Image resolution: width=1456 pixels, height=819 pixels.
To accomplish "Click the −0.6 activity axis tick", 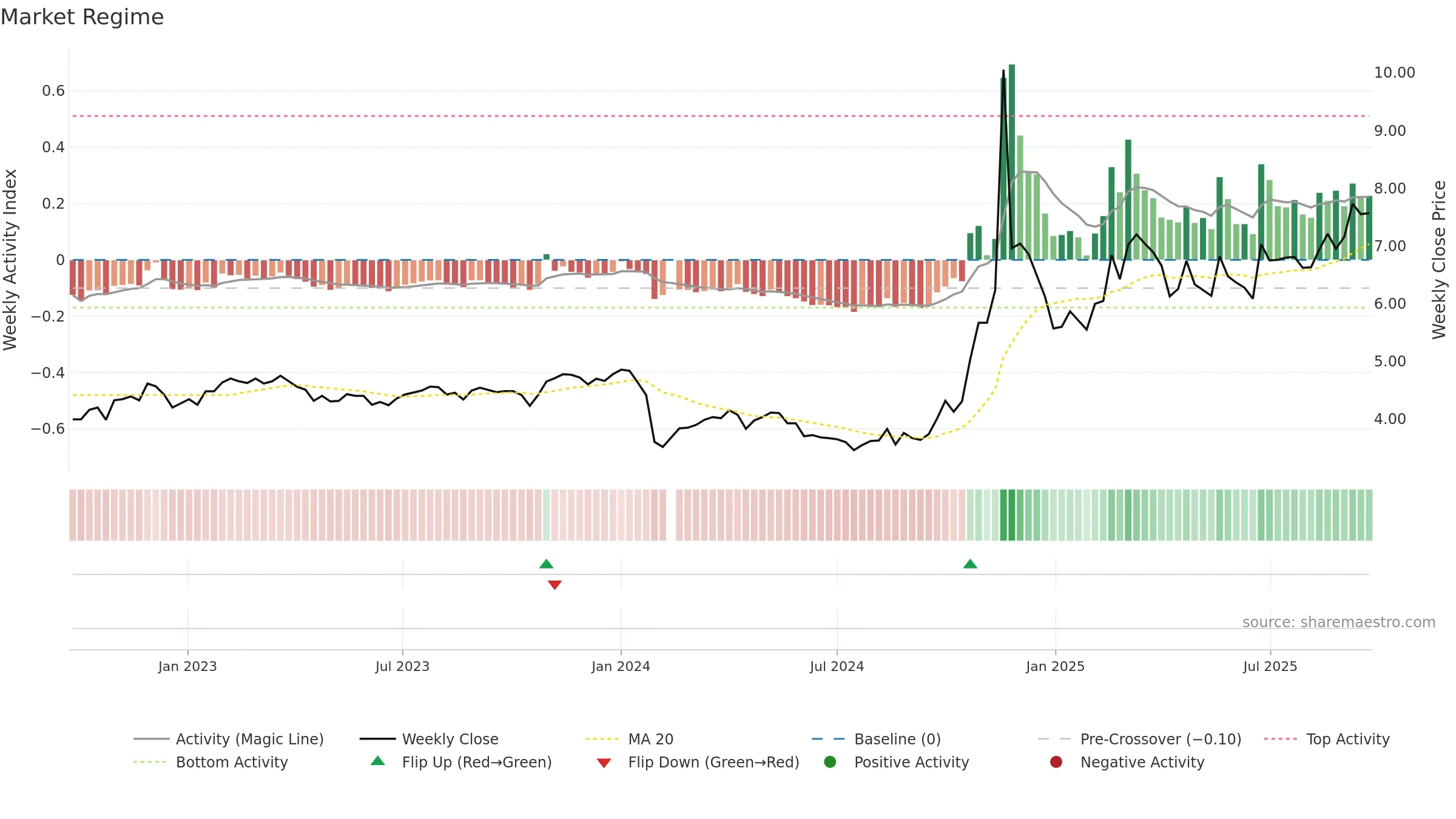I will [x=47, y=429].
